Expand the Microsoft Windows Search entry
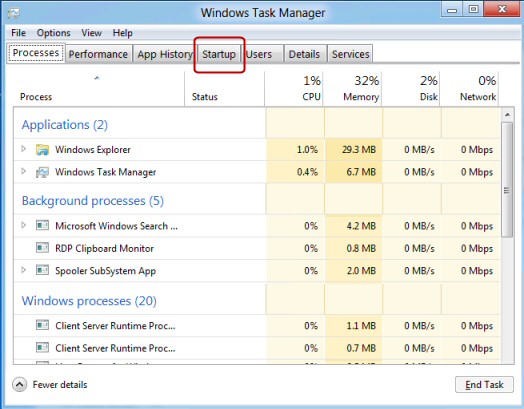This screenshot has width=524, height=409. [23, 225]
